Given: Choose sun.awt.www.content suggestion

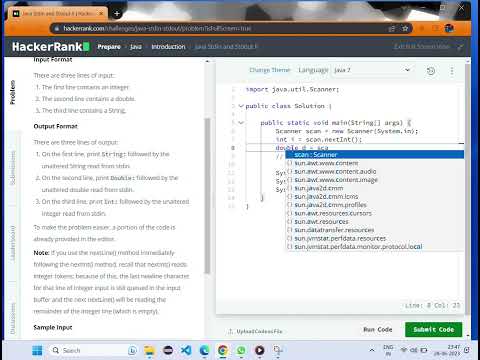Looking at the screenshot, I should (375, 163).
